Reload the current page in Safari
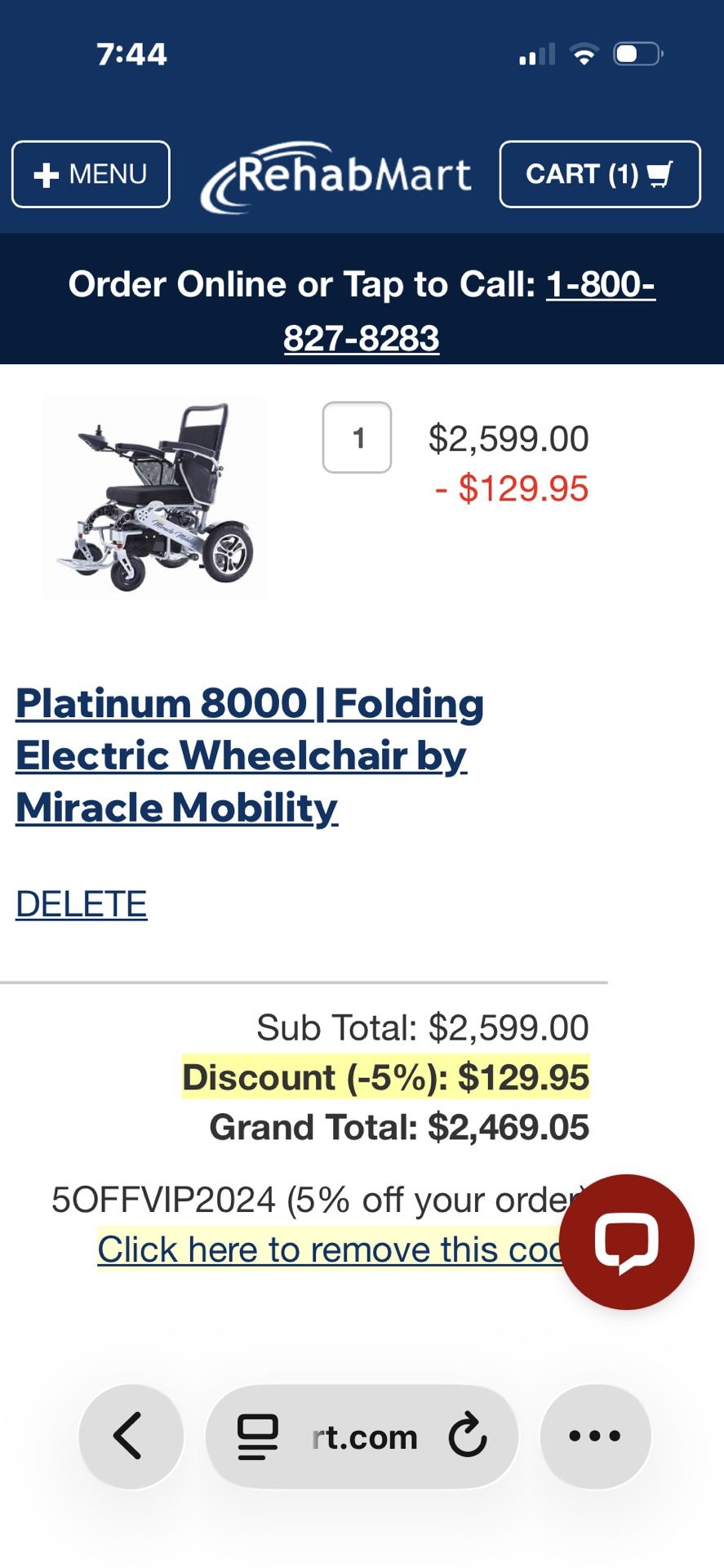 click(x=465, y=1436)
